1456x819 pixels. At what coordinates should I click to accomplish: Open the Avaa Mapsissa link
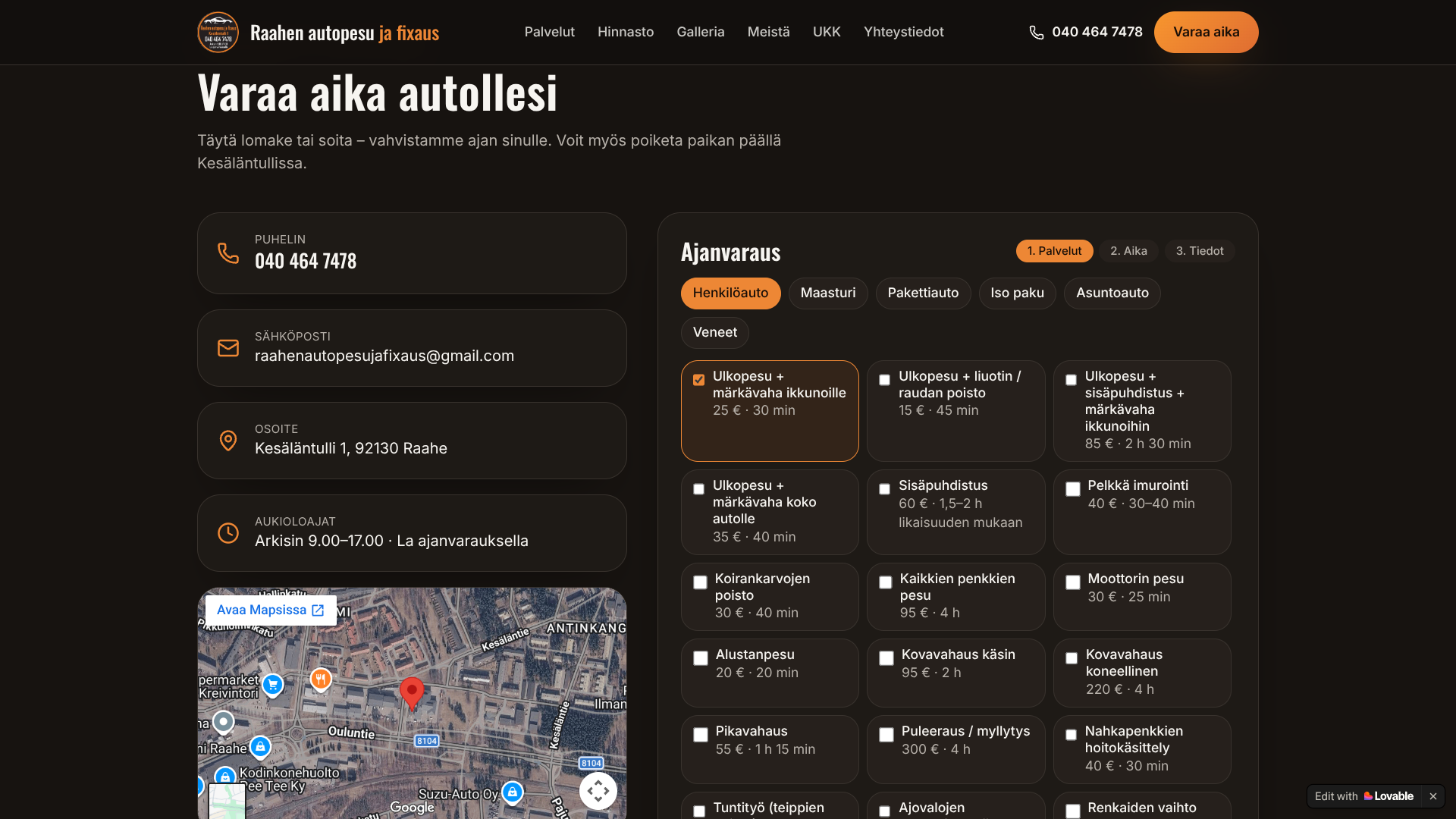(x=271, y=610)
